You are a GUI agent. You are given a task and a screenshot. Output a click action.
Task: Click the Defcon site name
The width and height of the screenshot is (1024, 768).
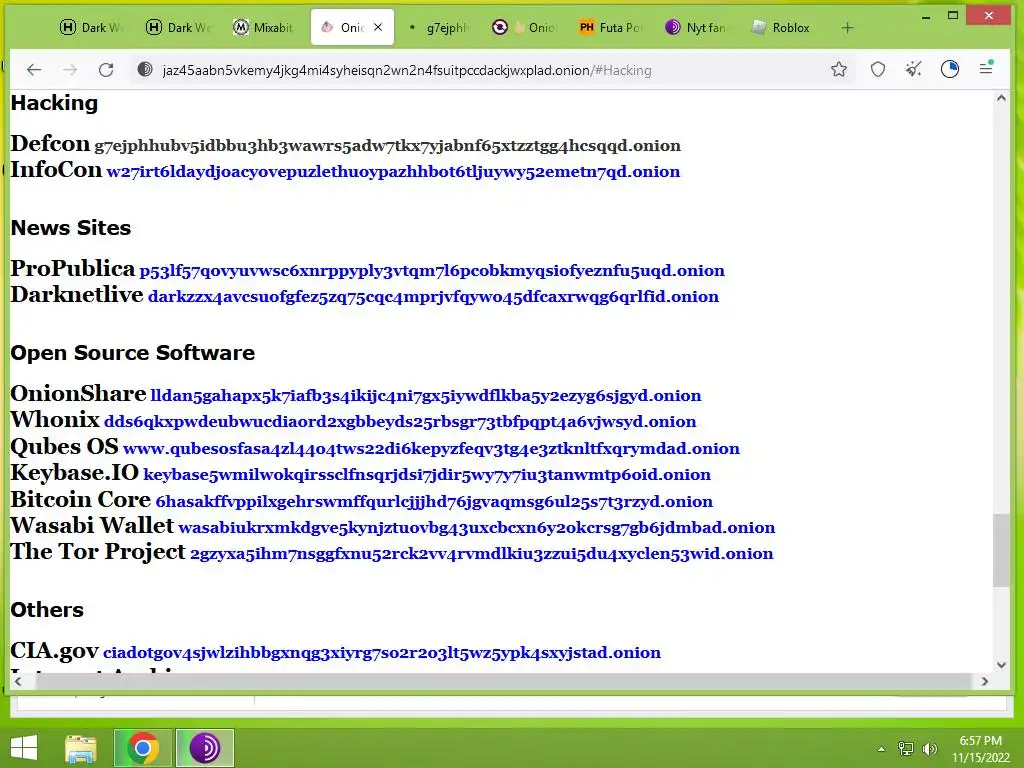coord(50,143)
